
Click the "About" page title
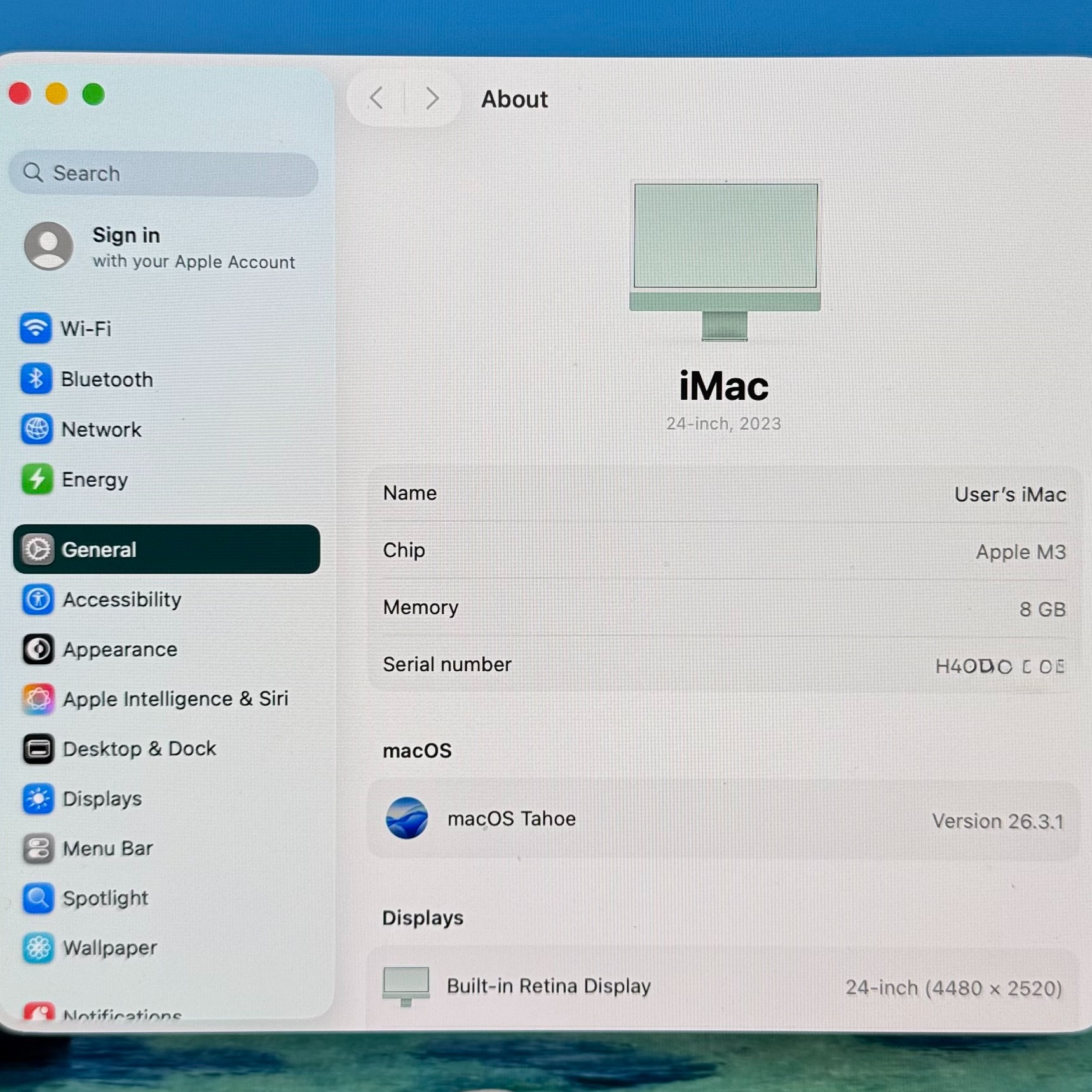(x=514, y=99)
